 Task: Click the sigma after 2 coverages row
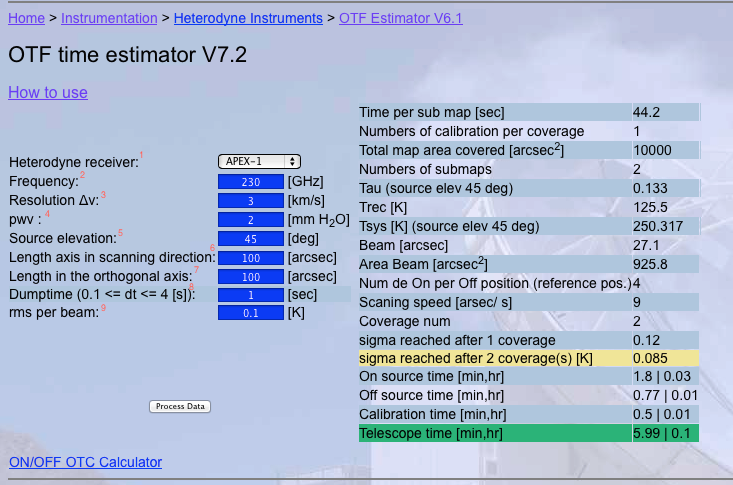point(528,357)
